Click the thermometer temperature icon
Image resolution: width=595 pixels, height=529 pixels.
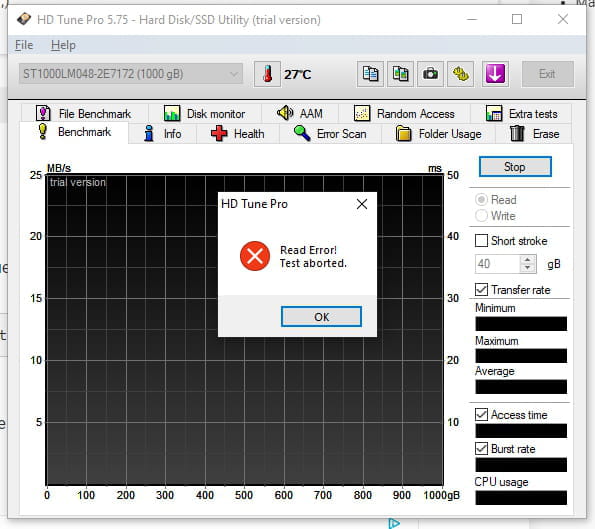267,74
